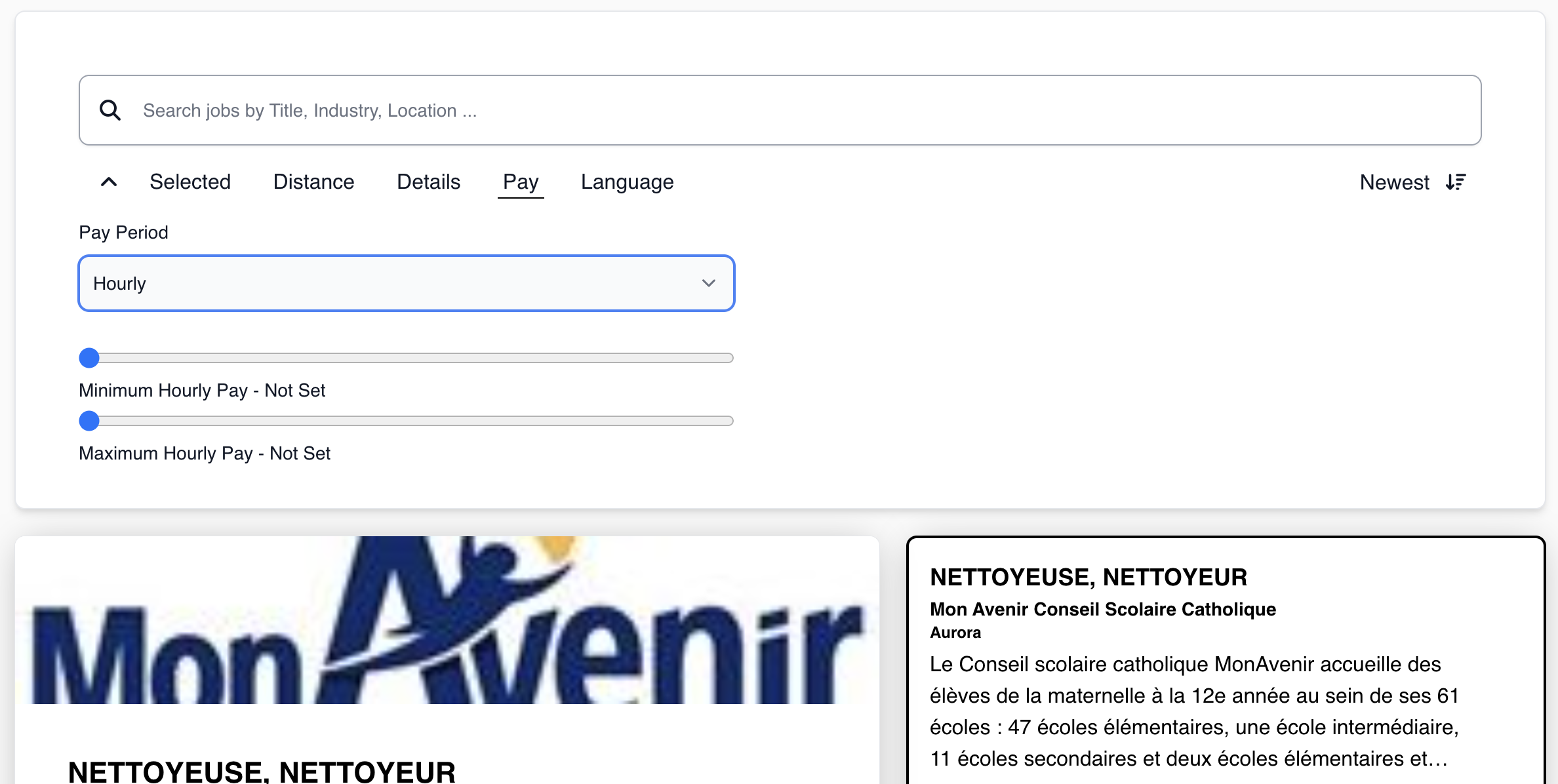Viewport: 1558px width, 784px height.
Task: Open the Hourly pay period dropdown
Action: click(x=393, y=283)
